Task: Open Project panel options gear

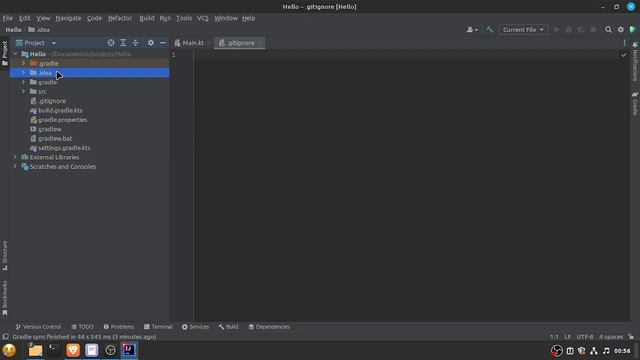Action: [151, 42]
